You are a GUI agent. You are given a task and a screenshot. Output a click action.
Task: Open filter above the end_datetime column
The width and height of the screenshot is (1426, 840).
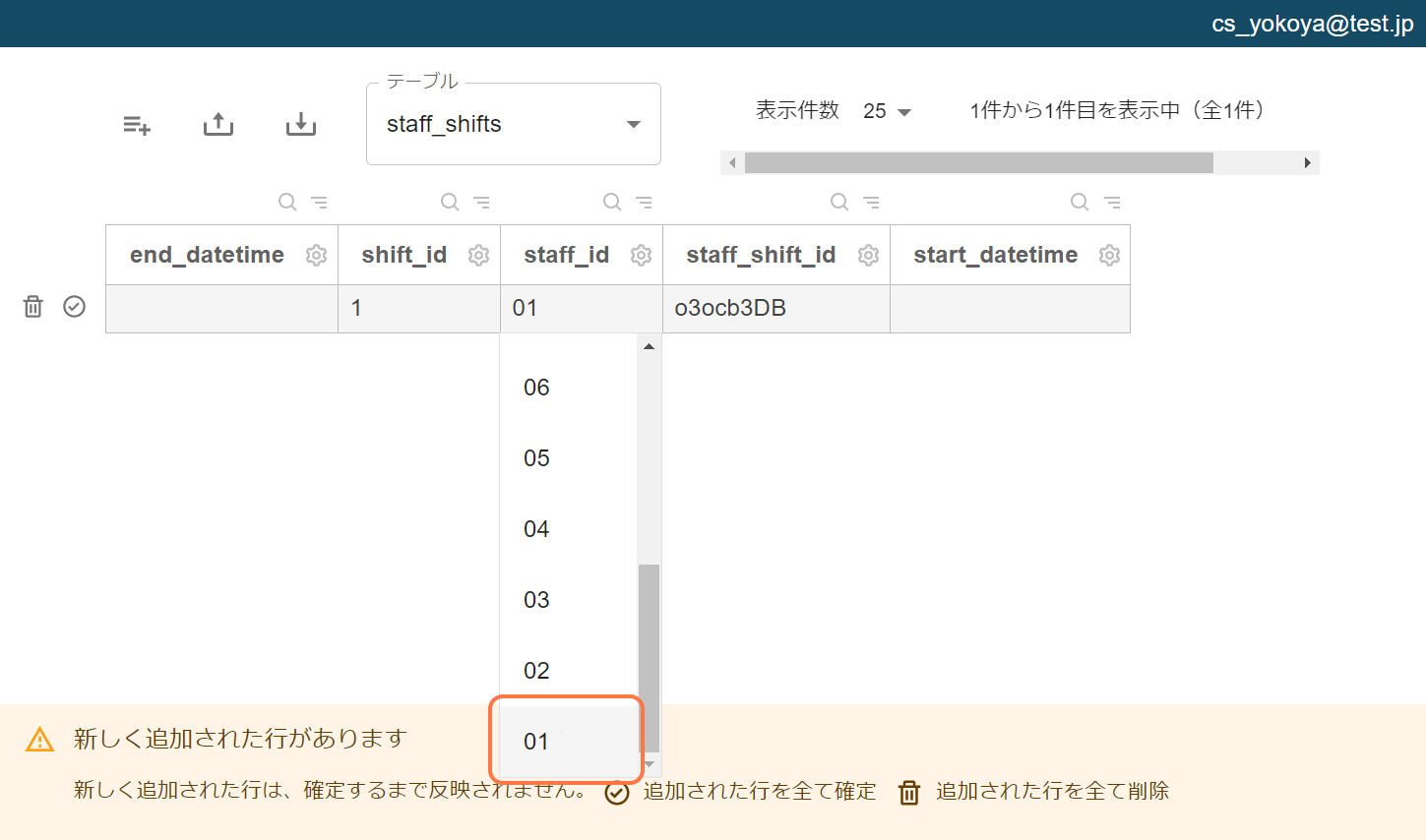pos(320,202)
